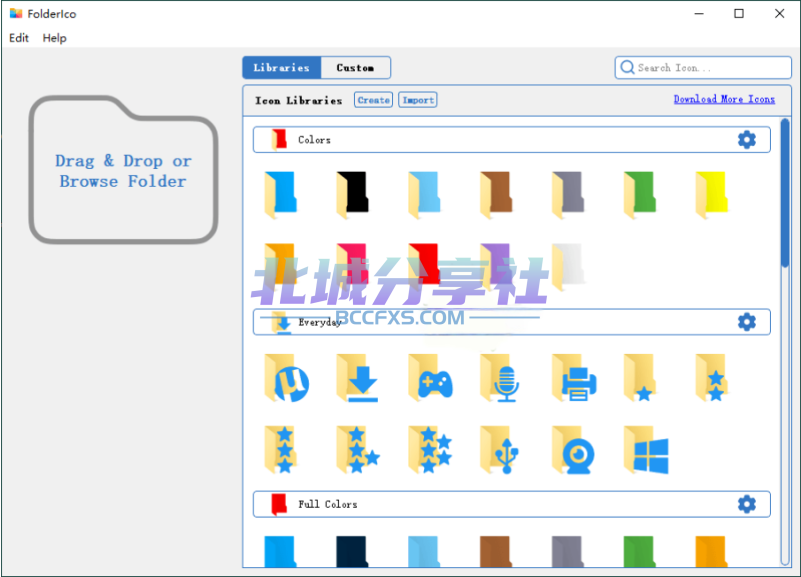Pick the pink folder icon in Colors

(x=352, y=266)
